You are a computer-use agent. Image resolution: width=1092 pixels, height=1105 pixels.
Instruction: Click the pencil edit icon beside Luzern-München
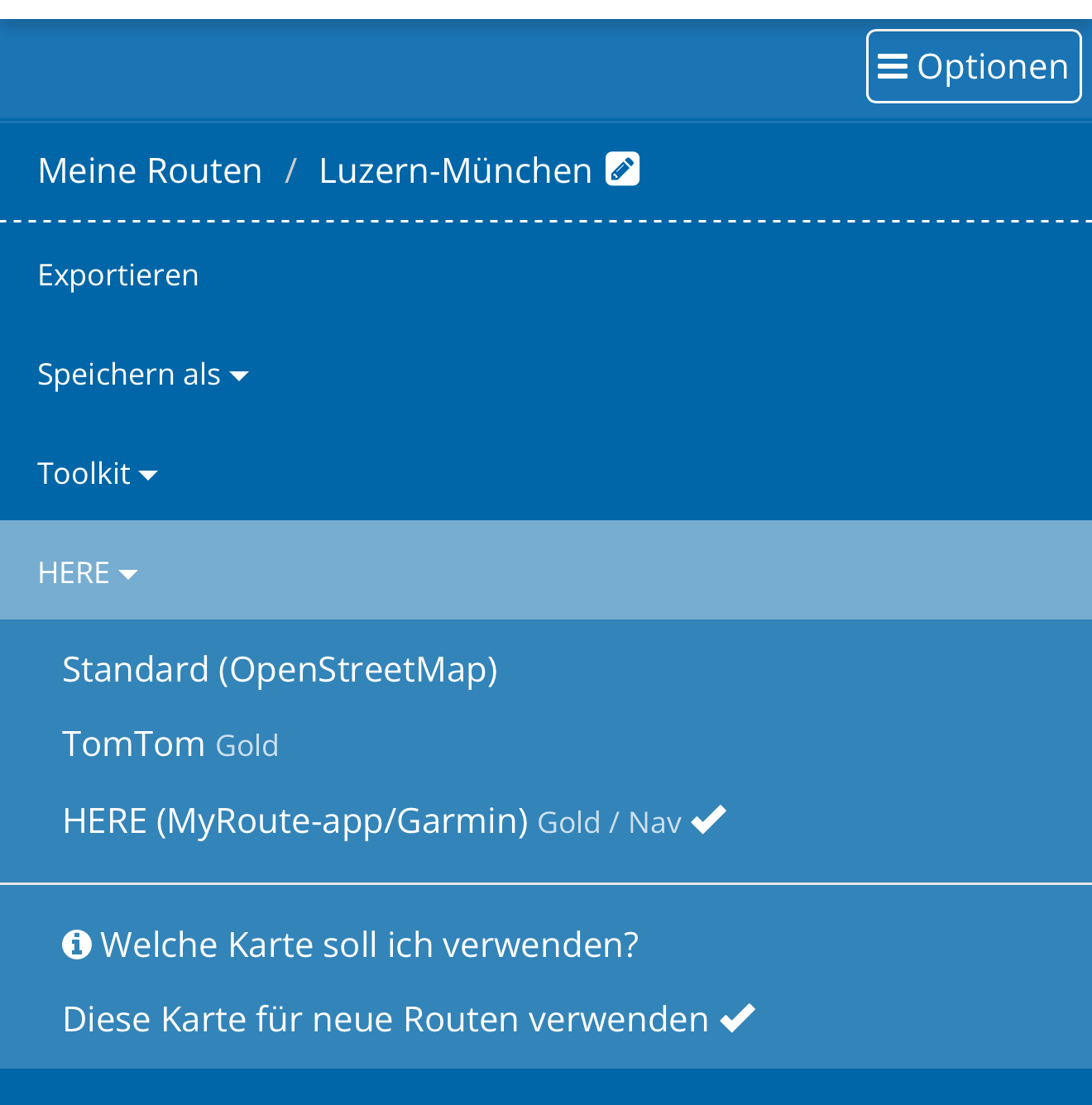(x=622, y=170)
